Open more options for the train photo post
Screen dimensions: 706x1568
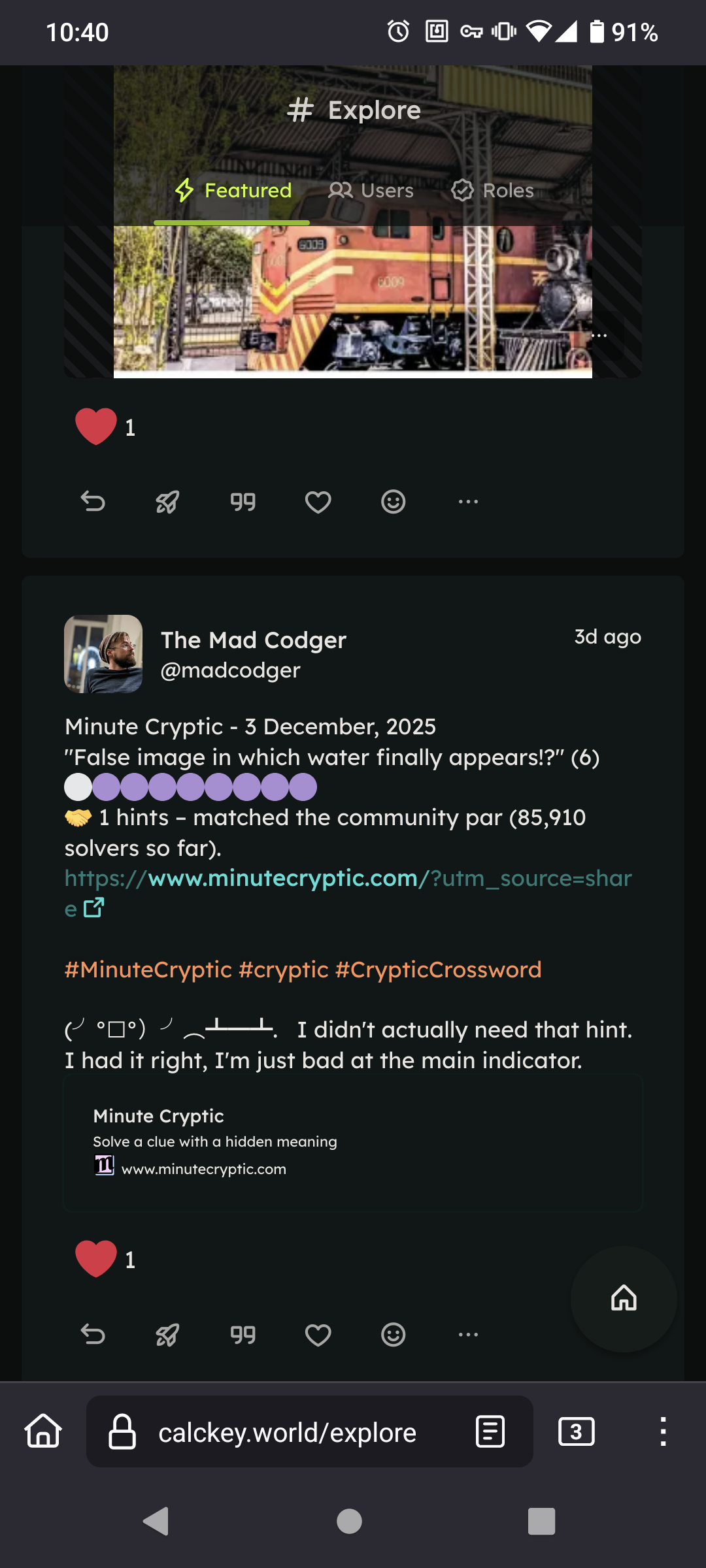pyautogui.click(x=468, y=502)
